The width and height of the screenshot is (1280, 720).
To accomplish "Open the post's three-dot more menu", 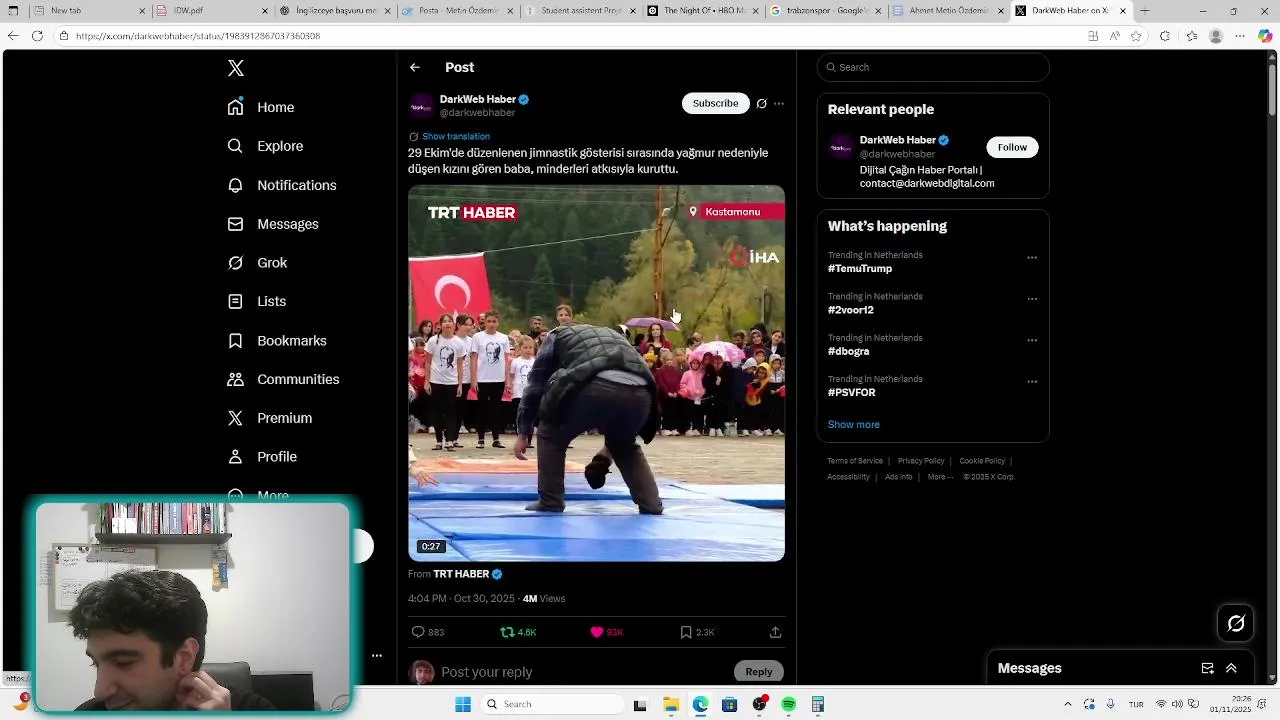I will [779, 103].
